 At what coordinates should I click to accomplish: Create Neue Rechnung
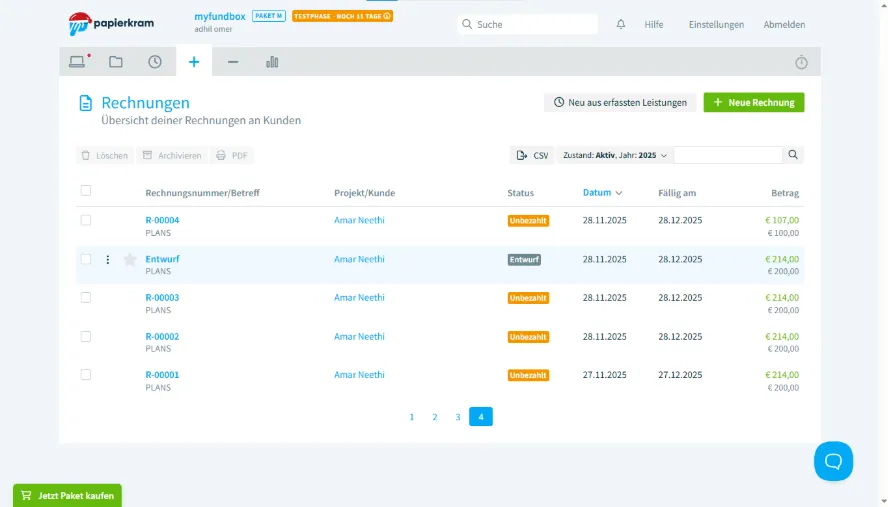click(x=754, y=103)
